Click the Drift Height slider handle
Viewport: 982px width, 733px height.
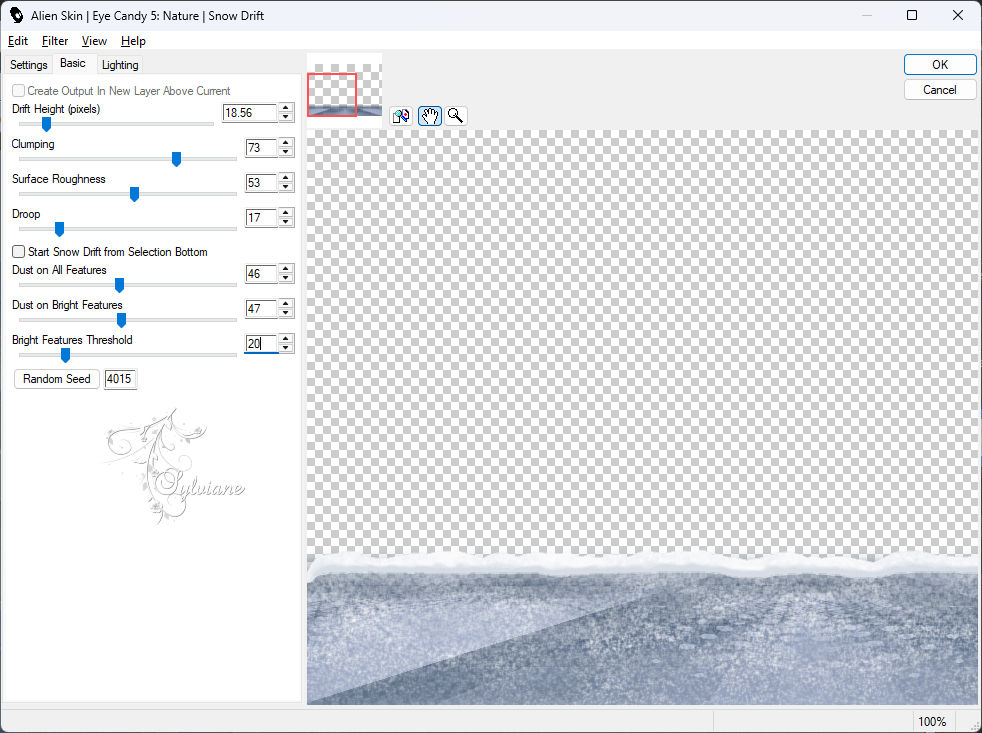pos(46,125)
